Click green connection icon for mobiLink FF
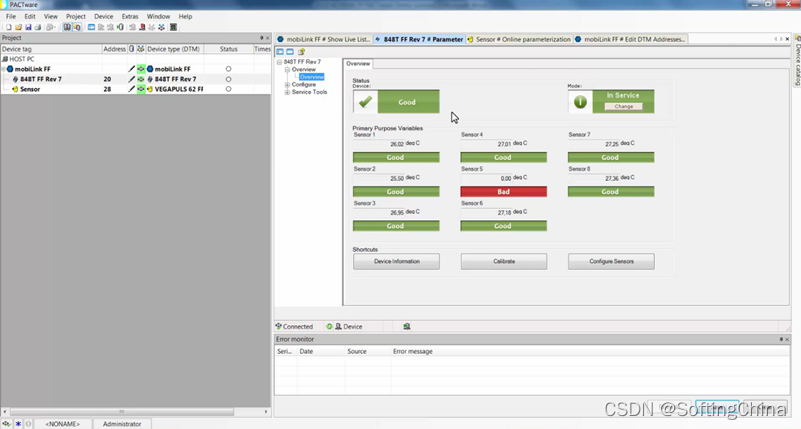The width and height of the screenshot is (801, 429). tap(141, 69)
